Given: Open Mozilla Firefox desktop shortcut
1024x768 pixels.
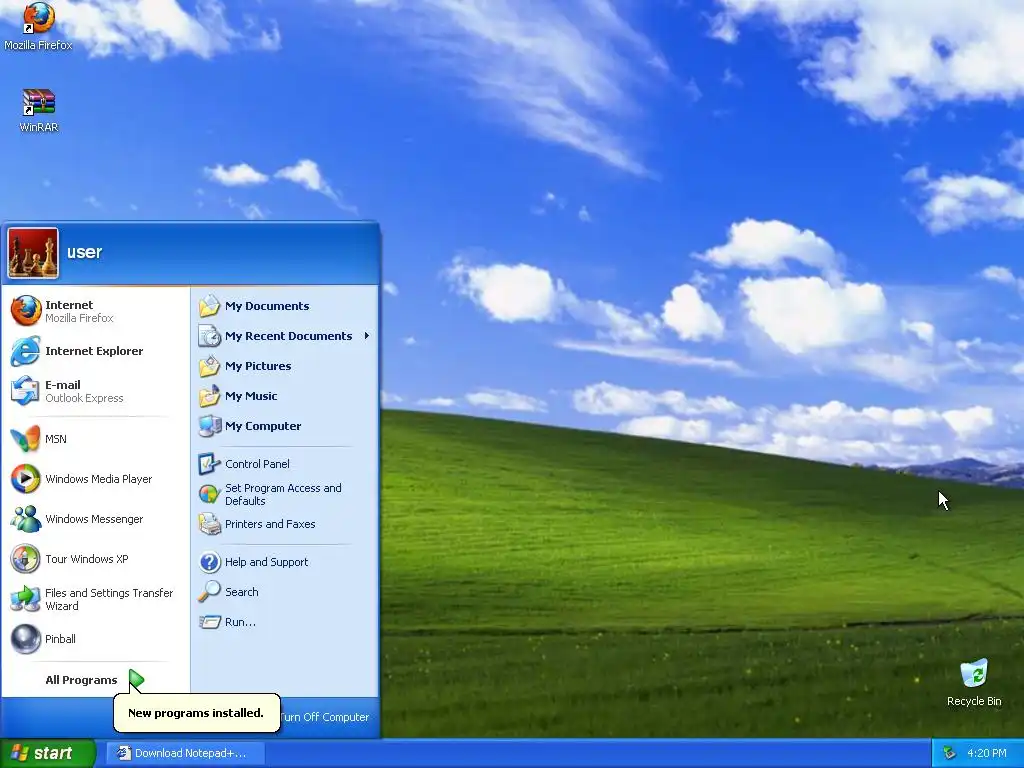Looking at the screenshot, I should point(39,26).
